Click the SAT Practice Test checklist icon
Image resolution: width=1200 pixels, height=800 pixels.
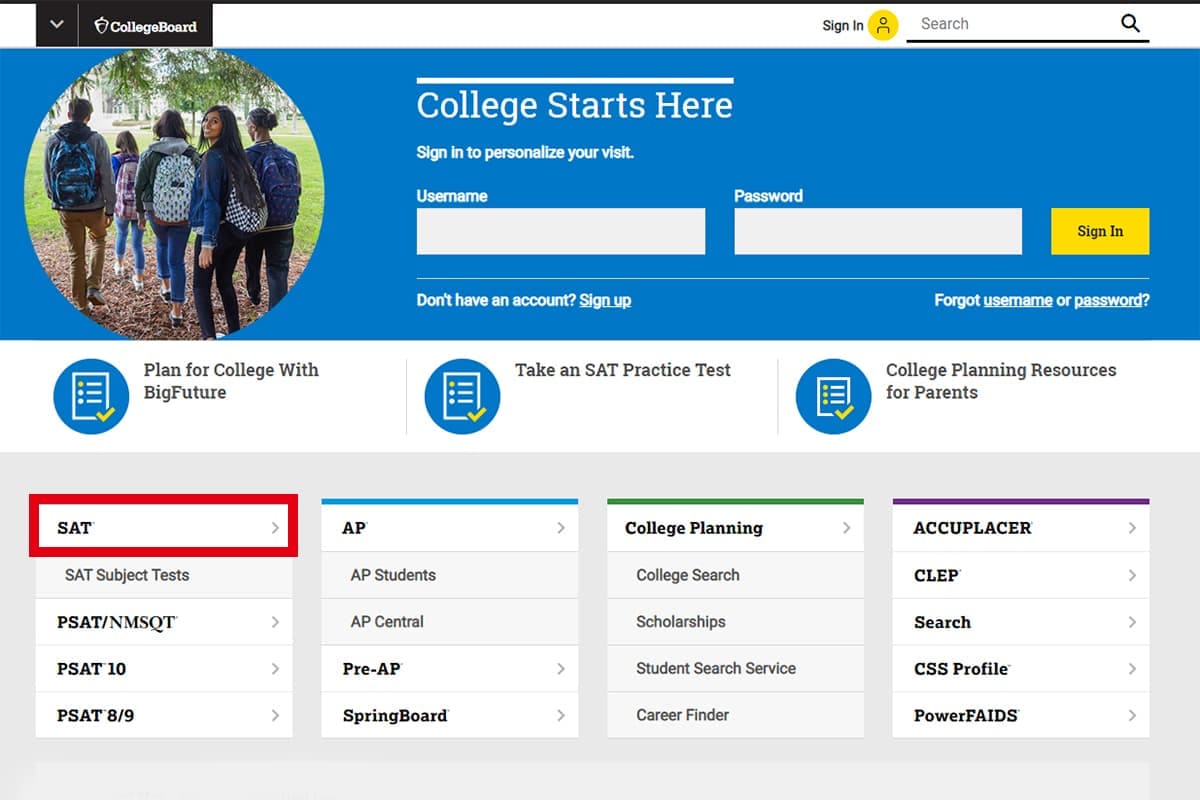point(462,396)
